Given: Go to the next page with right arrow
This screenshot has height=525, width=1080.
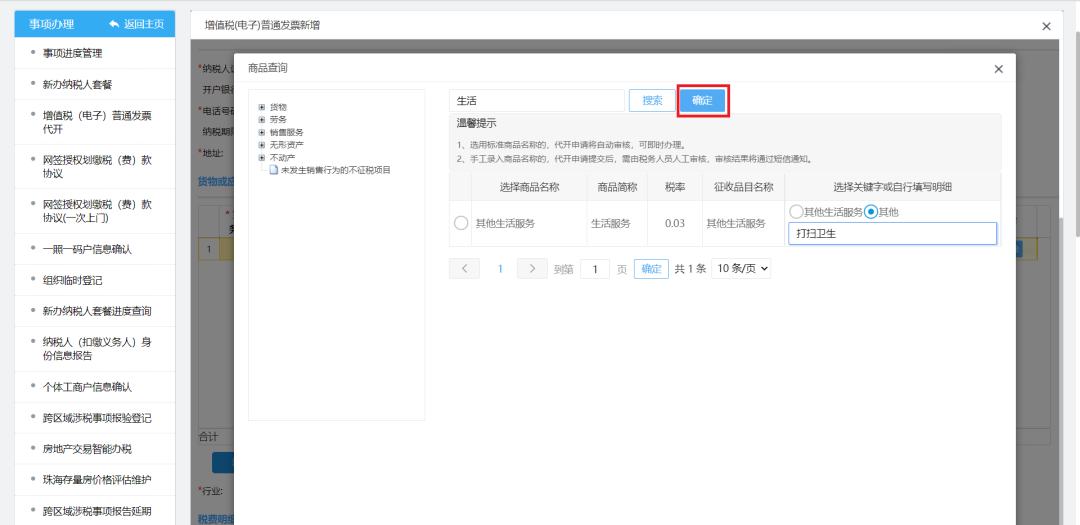Looking at the screenshot, I should click(x=533, y=269).
